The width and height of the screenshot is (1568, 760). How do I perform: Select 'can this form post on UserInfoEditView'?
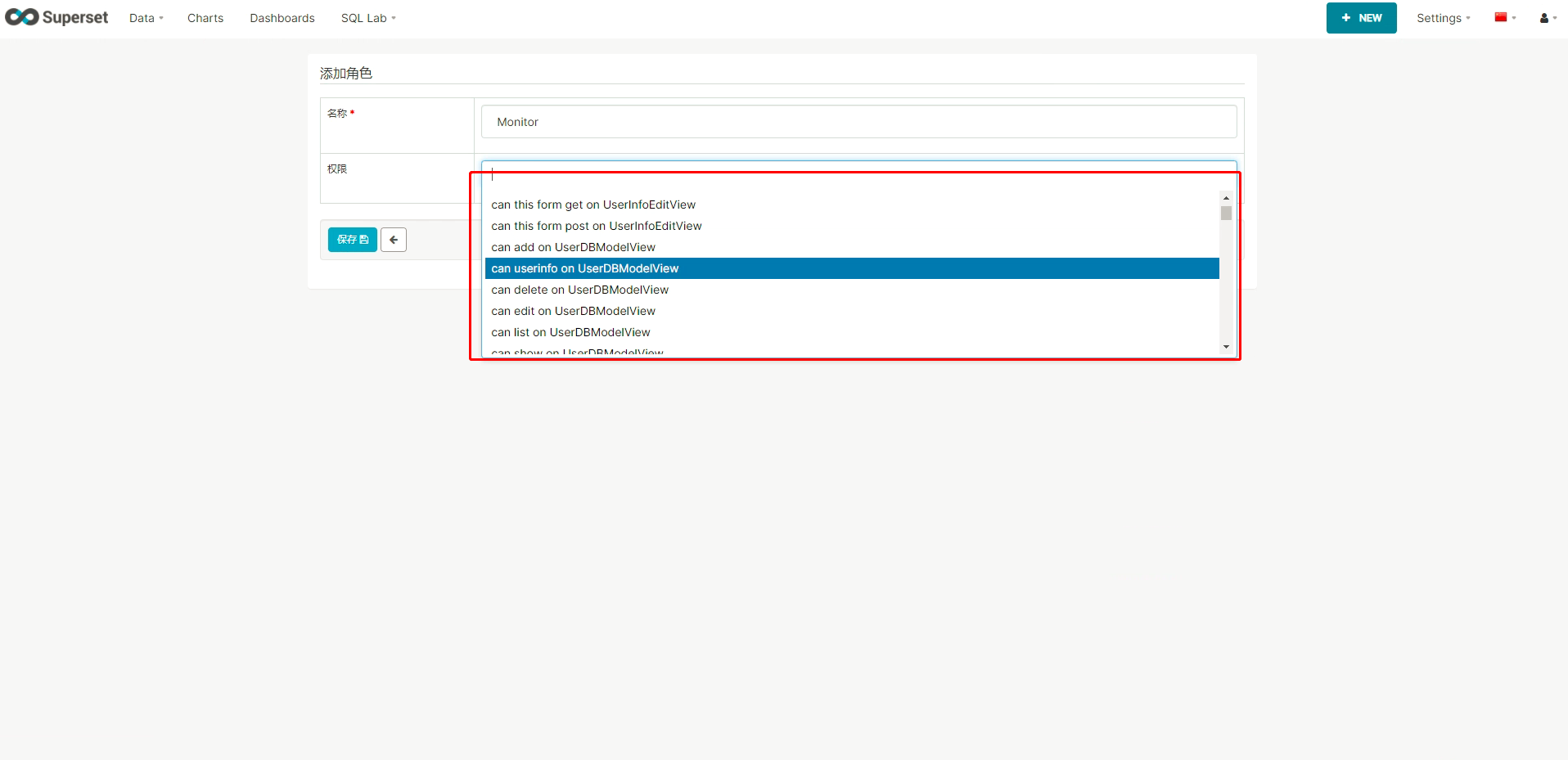click(x=852, y=226)
